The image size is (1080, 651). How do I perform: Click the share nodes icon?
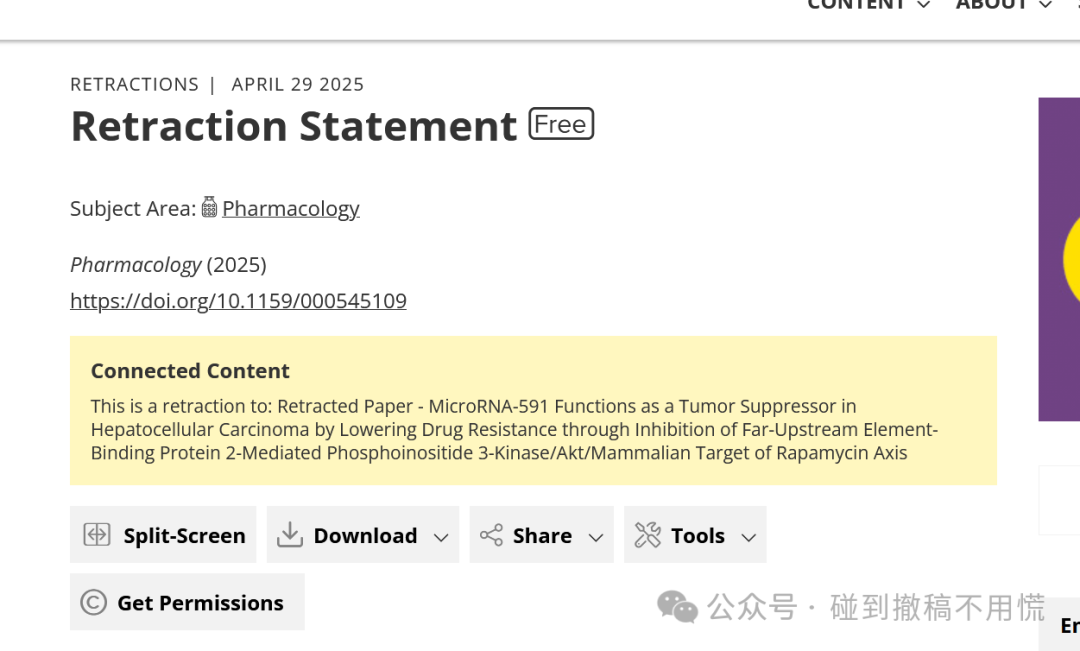[491, 535]
